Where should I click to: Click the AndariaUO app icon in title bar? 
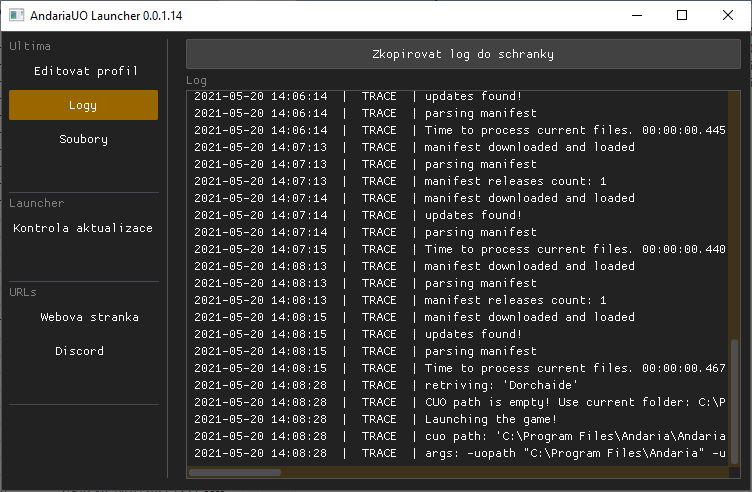[15, 17]
